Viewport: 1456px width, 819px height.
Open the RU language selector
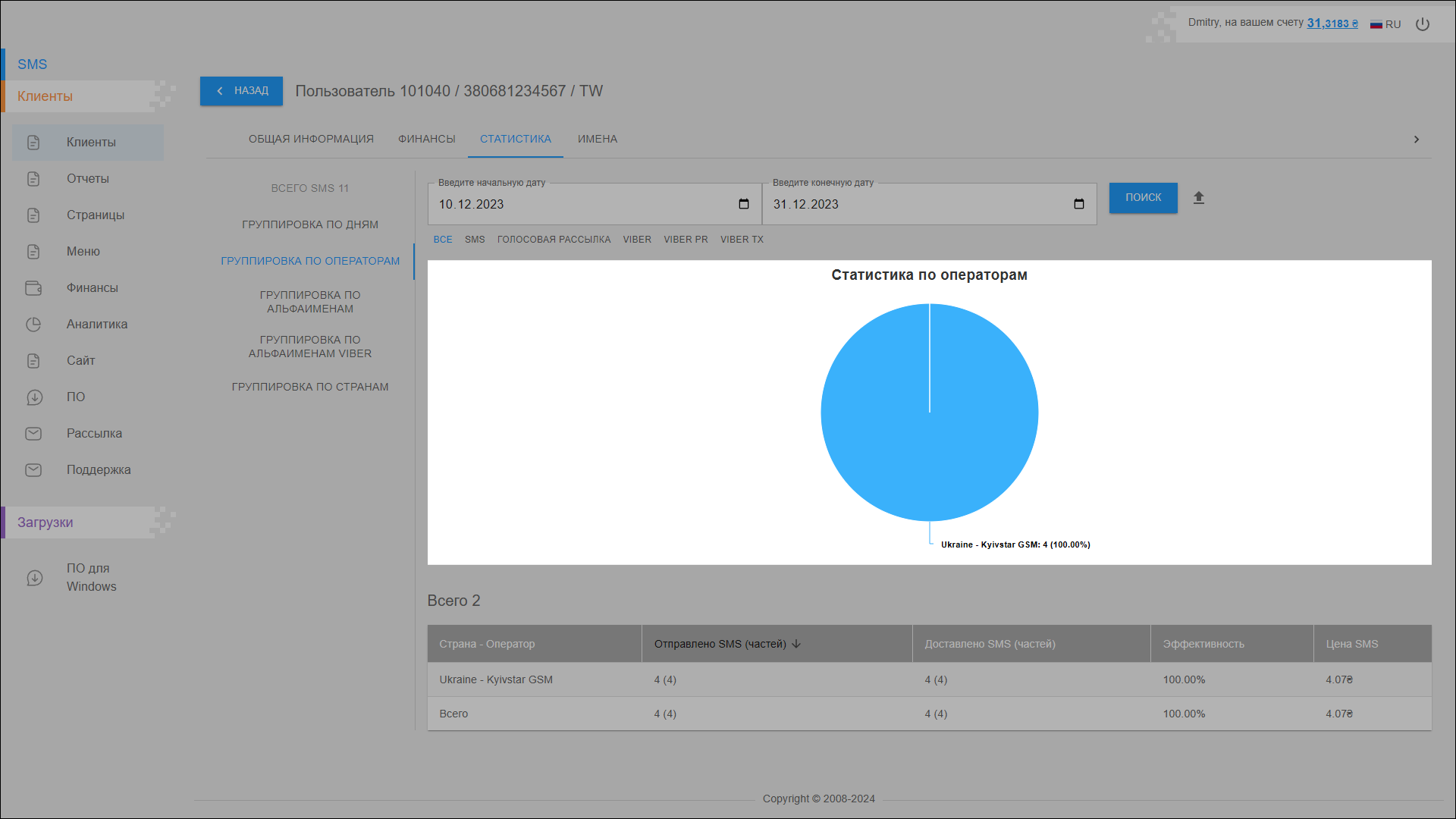point(1385,24)
